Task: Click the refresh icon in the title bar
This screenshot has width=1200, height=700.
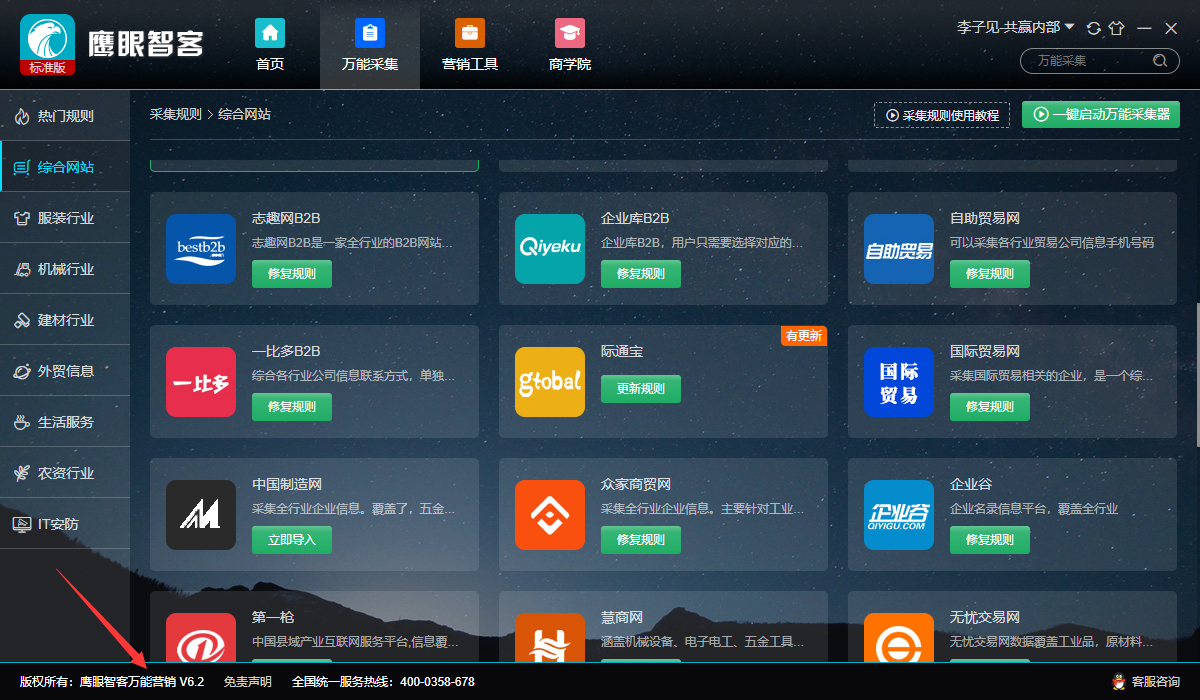Action: [x=1093, y=28]
